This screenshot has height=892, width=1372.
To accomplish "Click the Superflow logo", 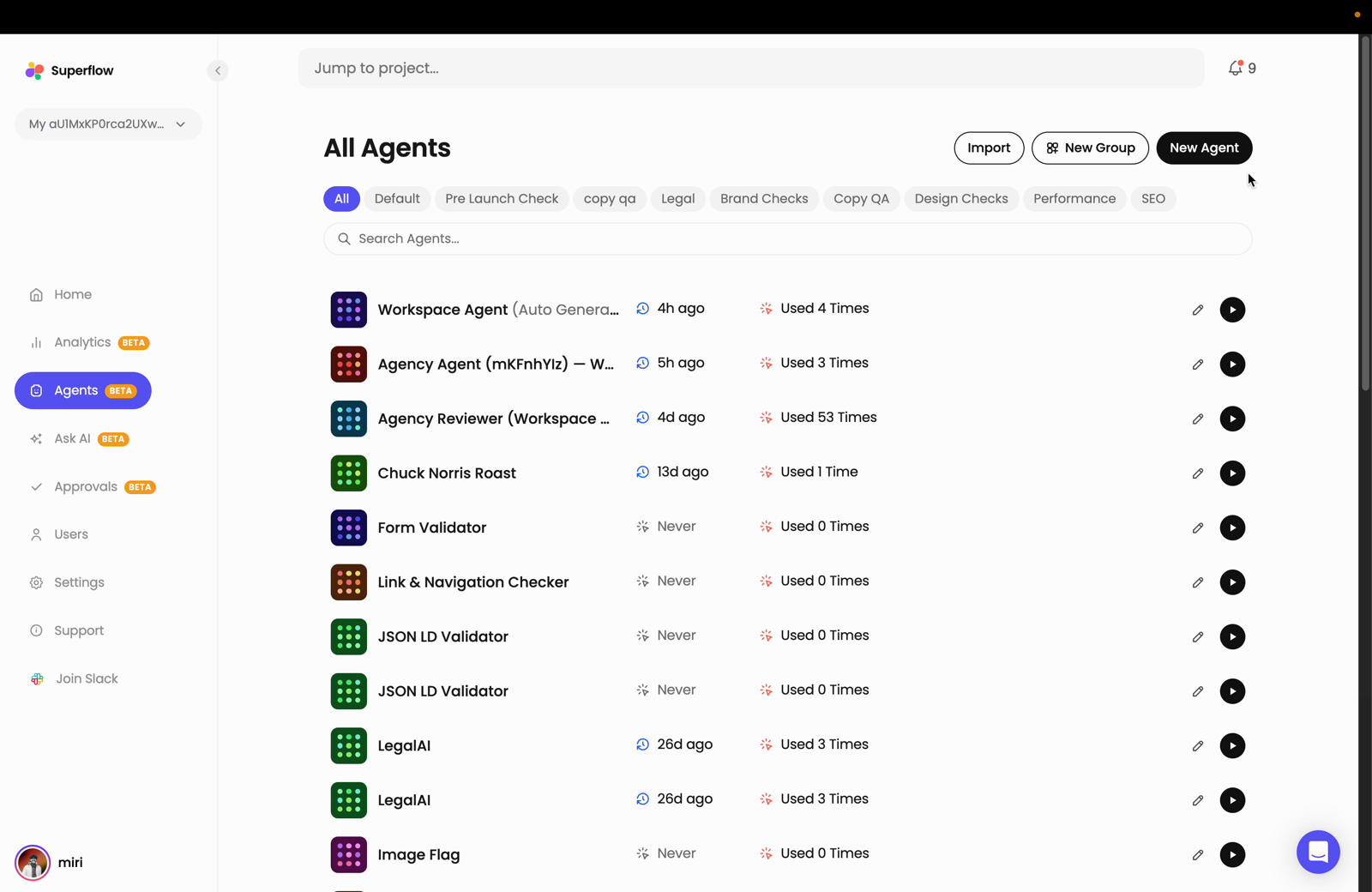I will [x=69, y=70].
